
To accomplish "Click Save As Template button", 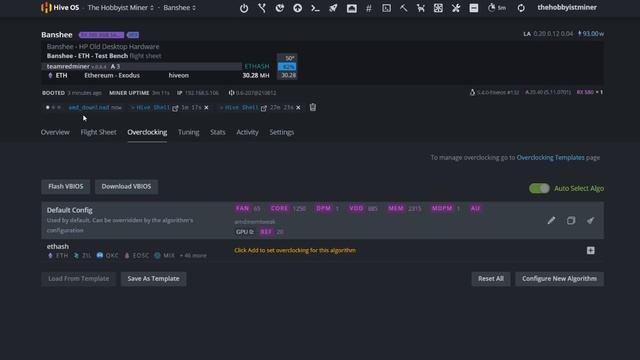I will click(x=153, y=279).
